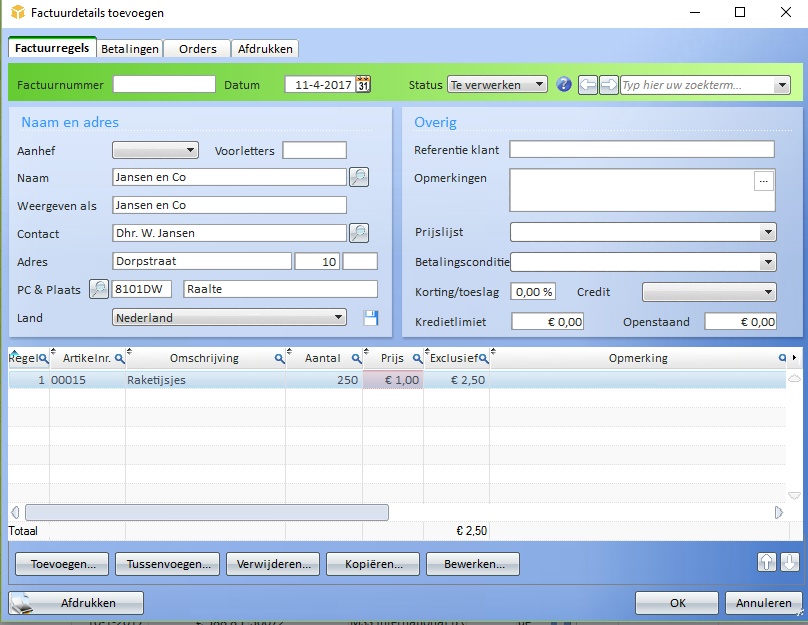The image size is (808, 625).
Task: Open the date picker calendar icon
Action: point(363,84)
